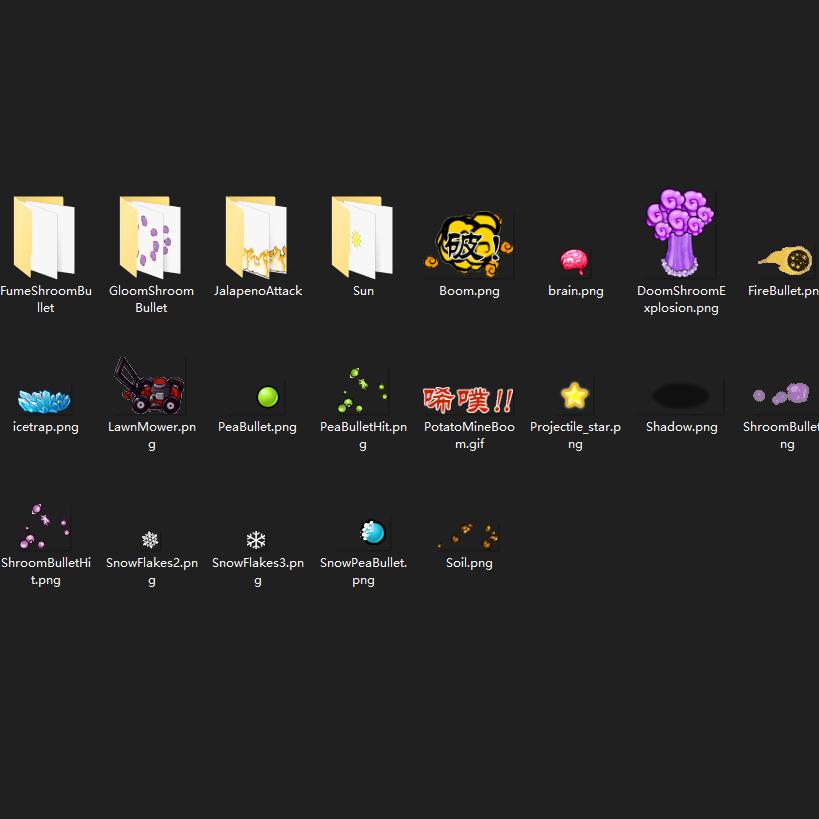This screenshot has width=819, height=819.
Task: Select the brain.png pink brain icon
Action: (575, 262)
